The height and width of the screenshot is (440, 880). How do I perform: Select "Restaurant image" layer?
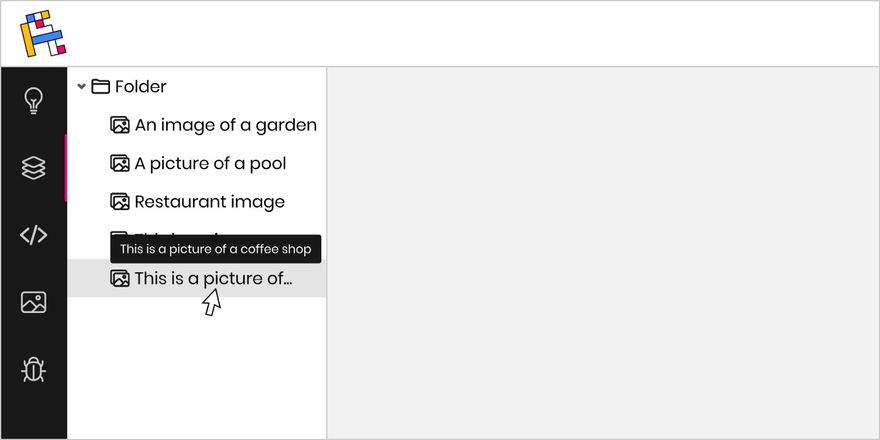pyautogui.click(x=209, y=202)
